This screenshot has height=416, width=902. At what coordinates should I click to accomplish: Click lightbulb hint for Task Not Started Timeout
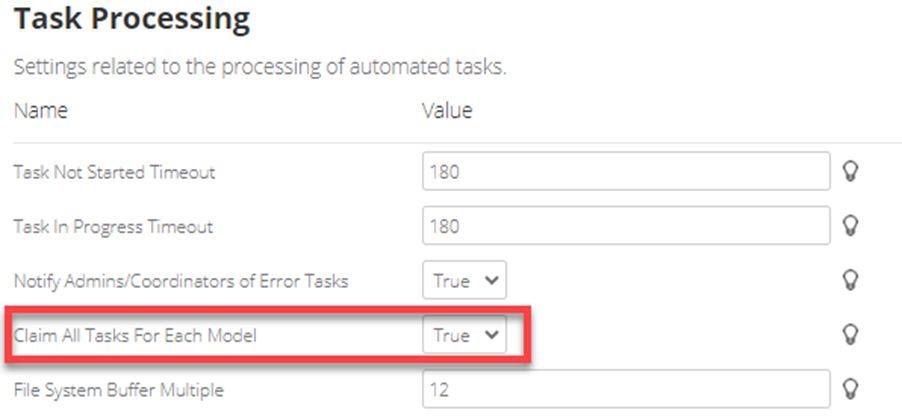852,171
